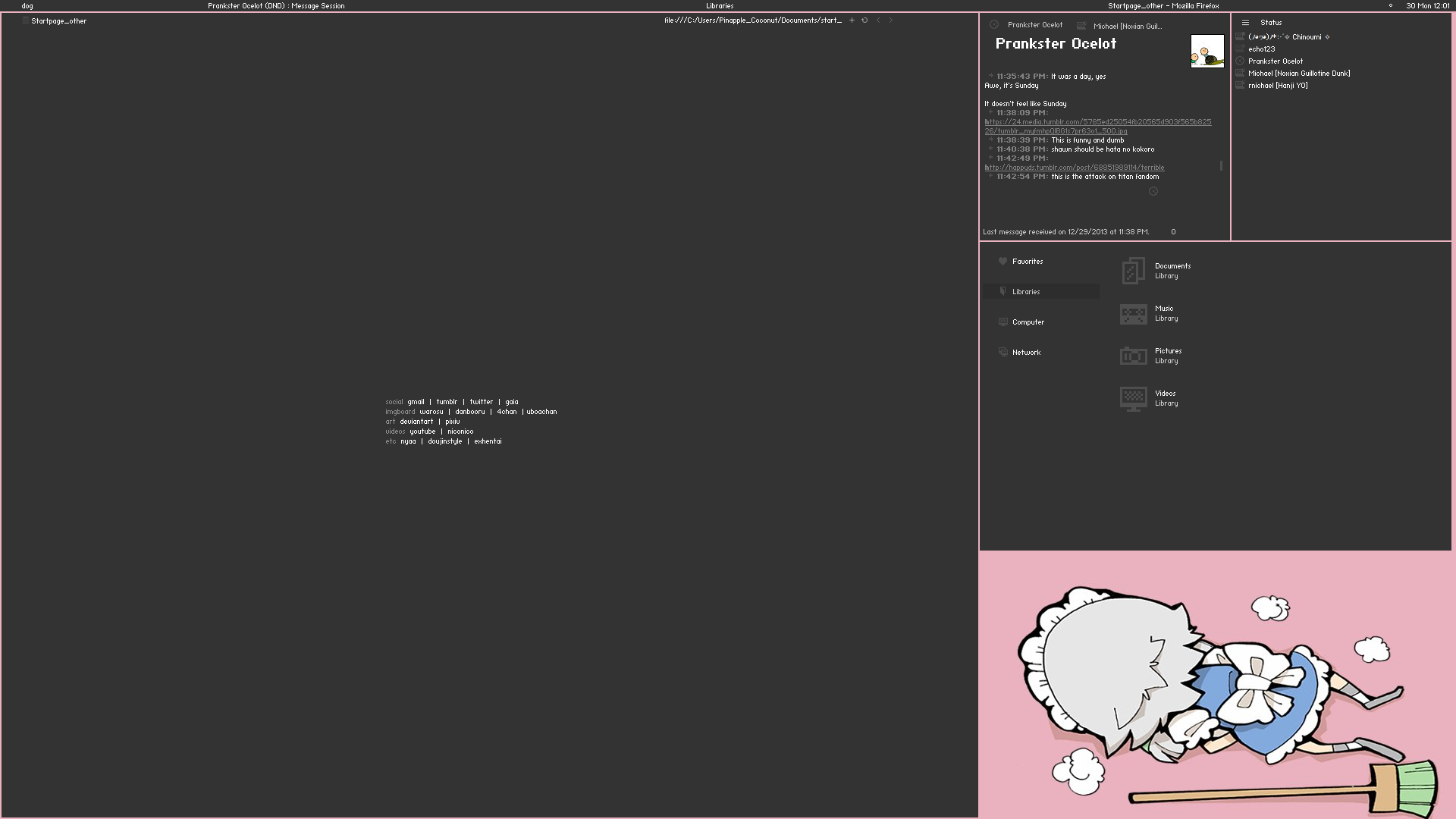Go forward using the Firefox forward arrow
The height and width of the screenshot is (819, 1456).
(891, 20)
